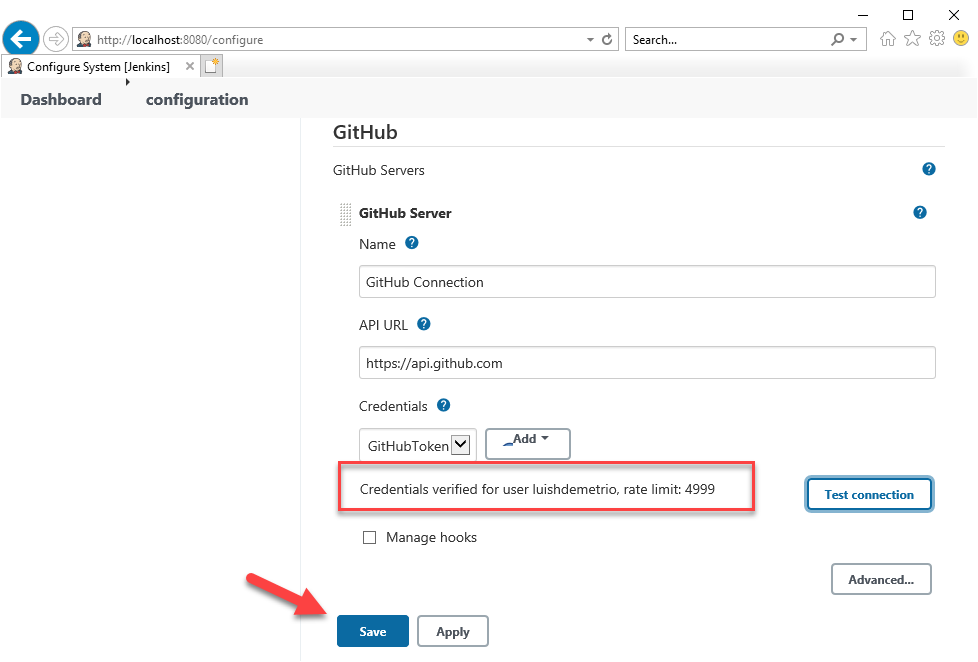
Task: Expand the Dashboard breadcrumb arrow
Action: 127,82
